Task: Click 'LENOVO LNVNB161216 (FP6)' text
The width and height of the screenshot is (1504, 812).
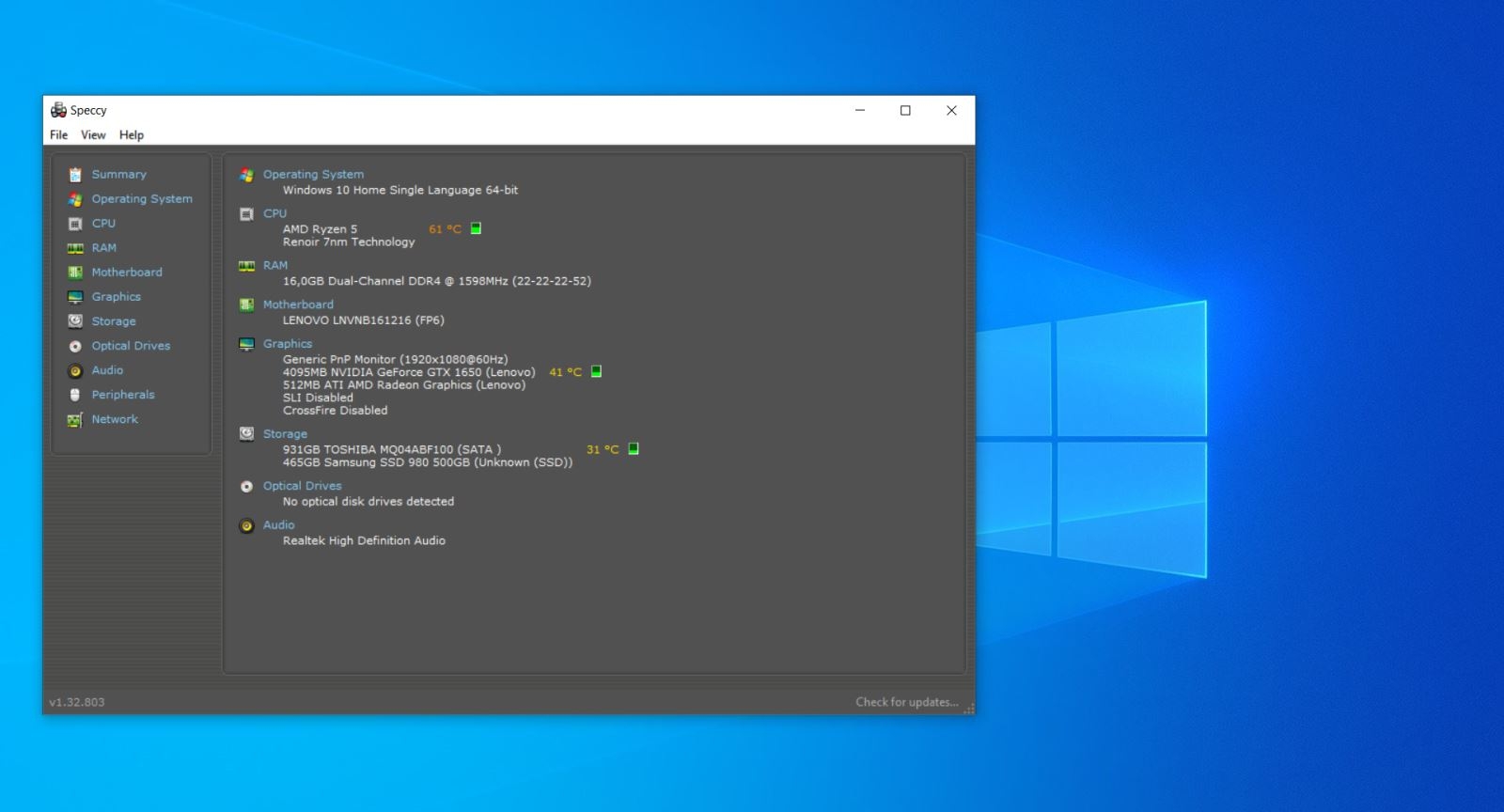Action: (364, 320)
